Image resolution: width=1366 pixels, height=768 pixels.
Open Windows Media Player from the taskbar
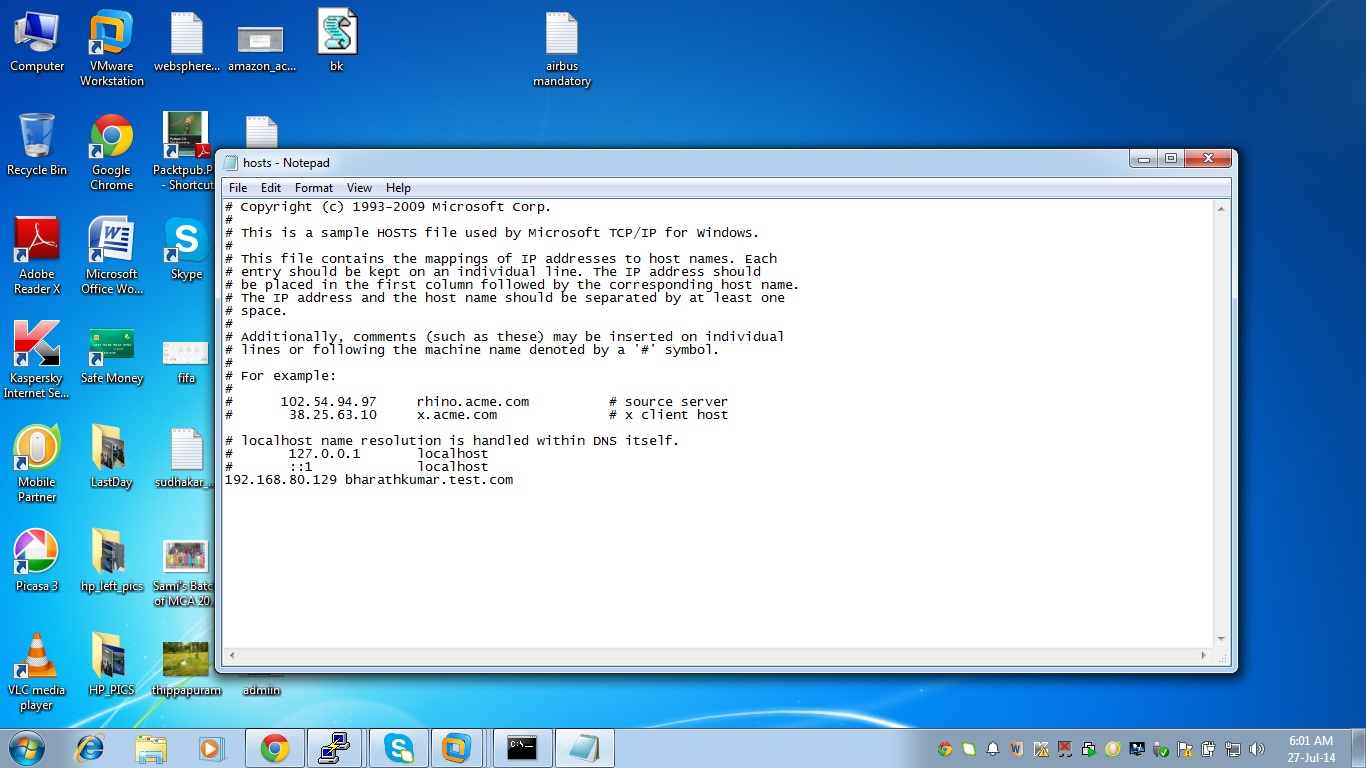(x=211, y=748)
